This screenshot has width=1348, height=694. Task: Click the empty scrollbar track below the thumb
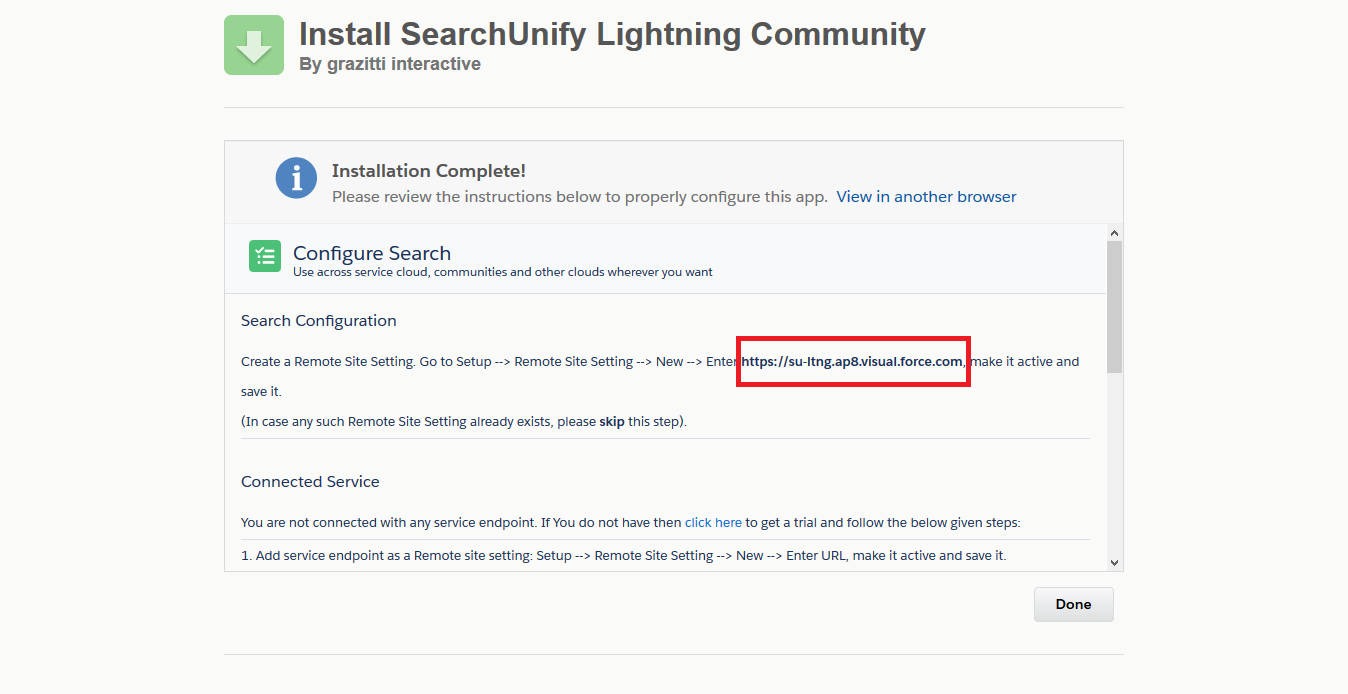[1114, 460]
